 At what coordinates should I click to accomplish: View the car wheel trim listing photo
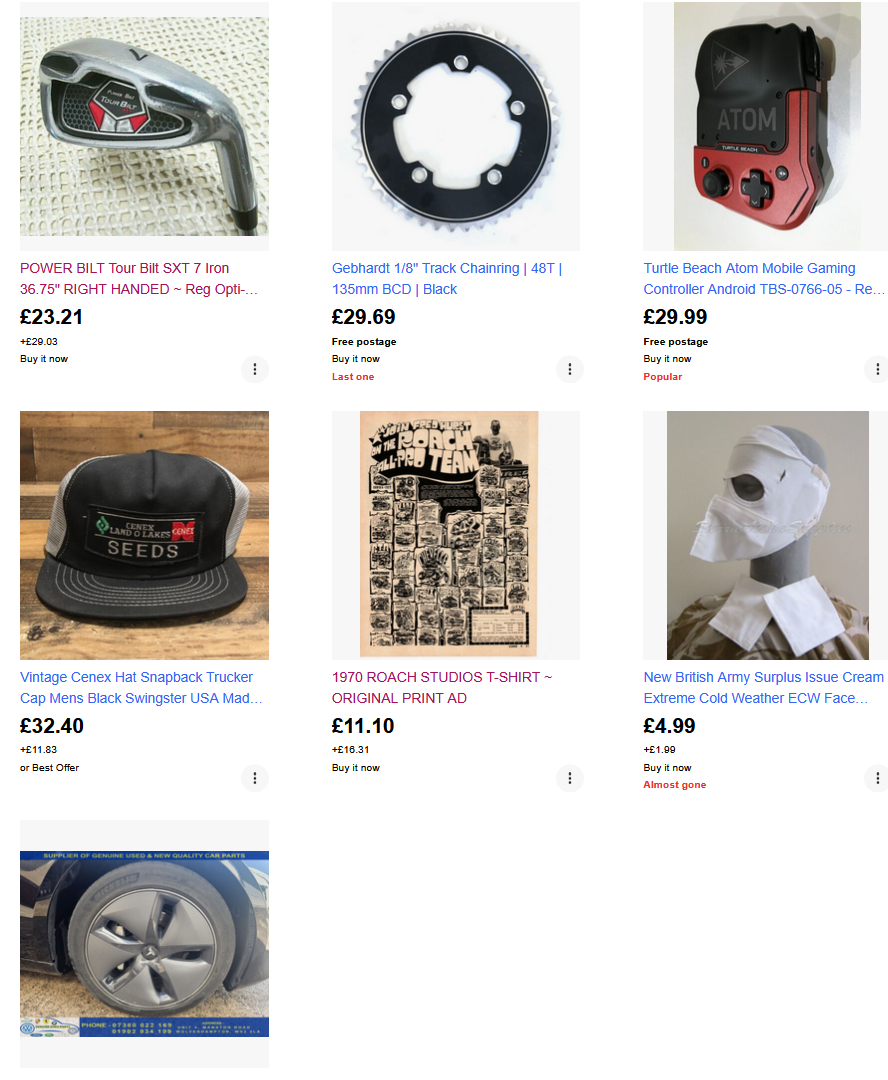(x=144, y=944)
